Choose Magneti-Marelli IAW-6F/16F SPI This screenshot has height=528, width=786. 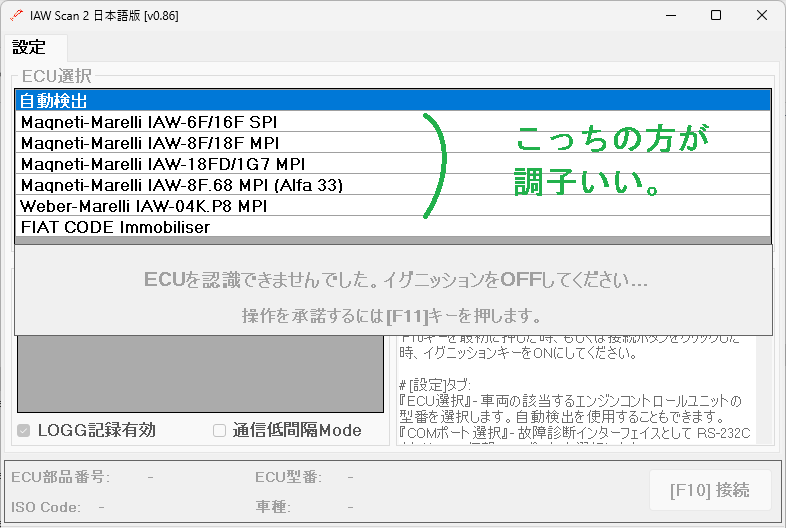(392, 122)
